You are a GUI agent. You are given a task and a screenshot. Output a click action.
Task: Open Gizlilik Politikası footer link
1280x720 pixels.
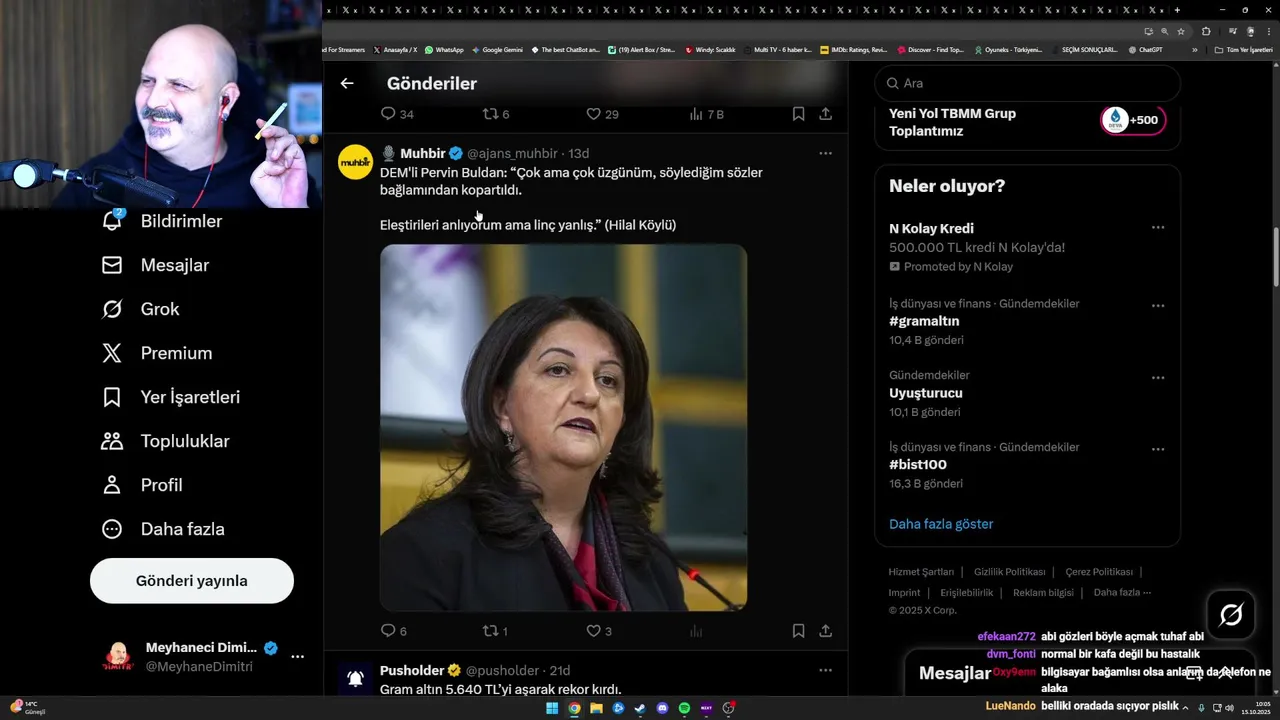[x=1010, y=572]
